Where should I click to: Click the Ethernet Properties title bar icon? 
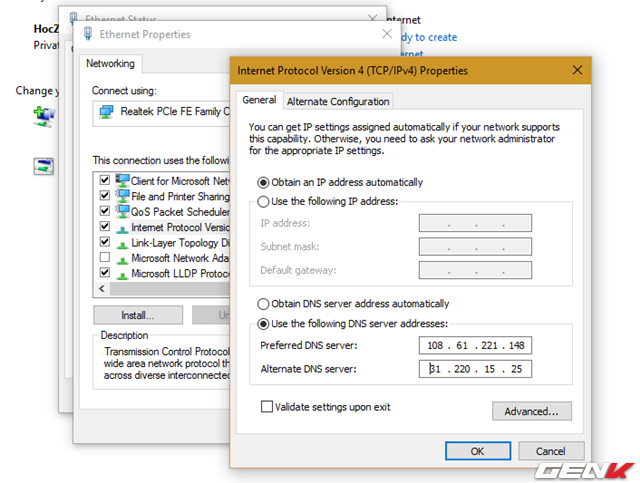click(89, 35)
